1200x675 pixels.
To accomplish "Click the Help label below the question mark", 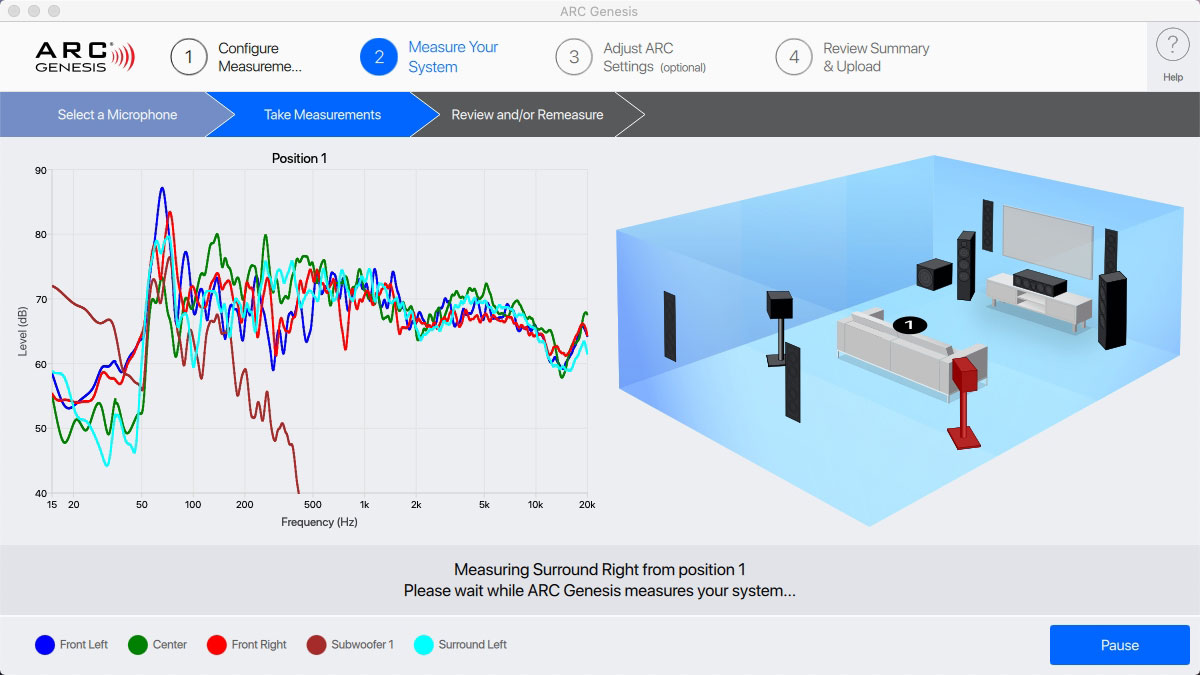I will (x=1173, y=77).
